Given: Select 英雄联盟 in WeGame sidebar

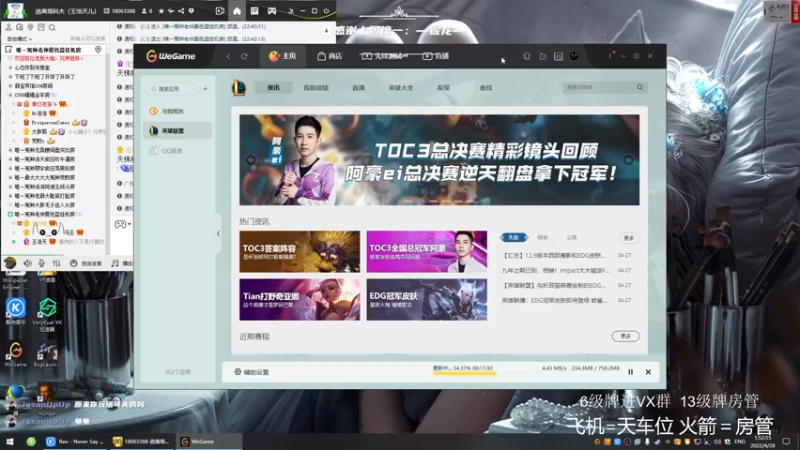Looking at the screenshot, I should click(177, 131).
